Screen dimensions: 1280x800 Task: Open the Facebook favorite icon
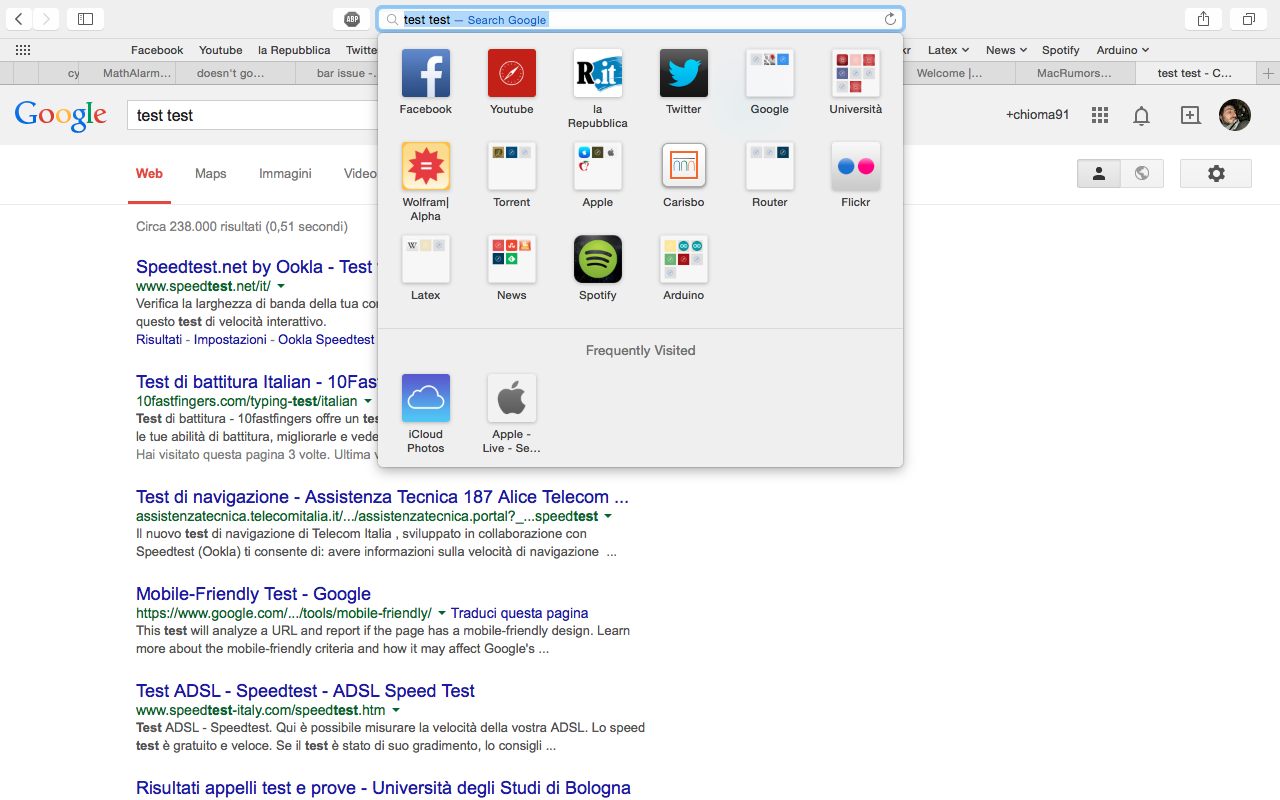[x=426, y=74]
